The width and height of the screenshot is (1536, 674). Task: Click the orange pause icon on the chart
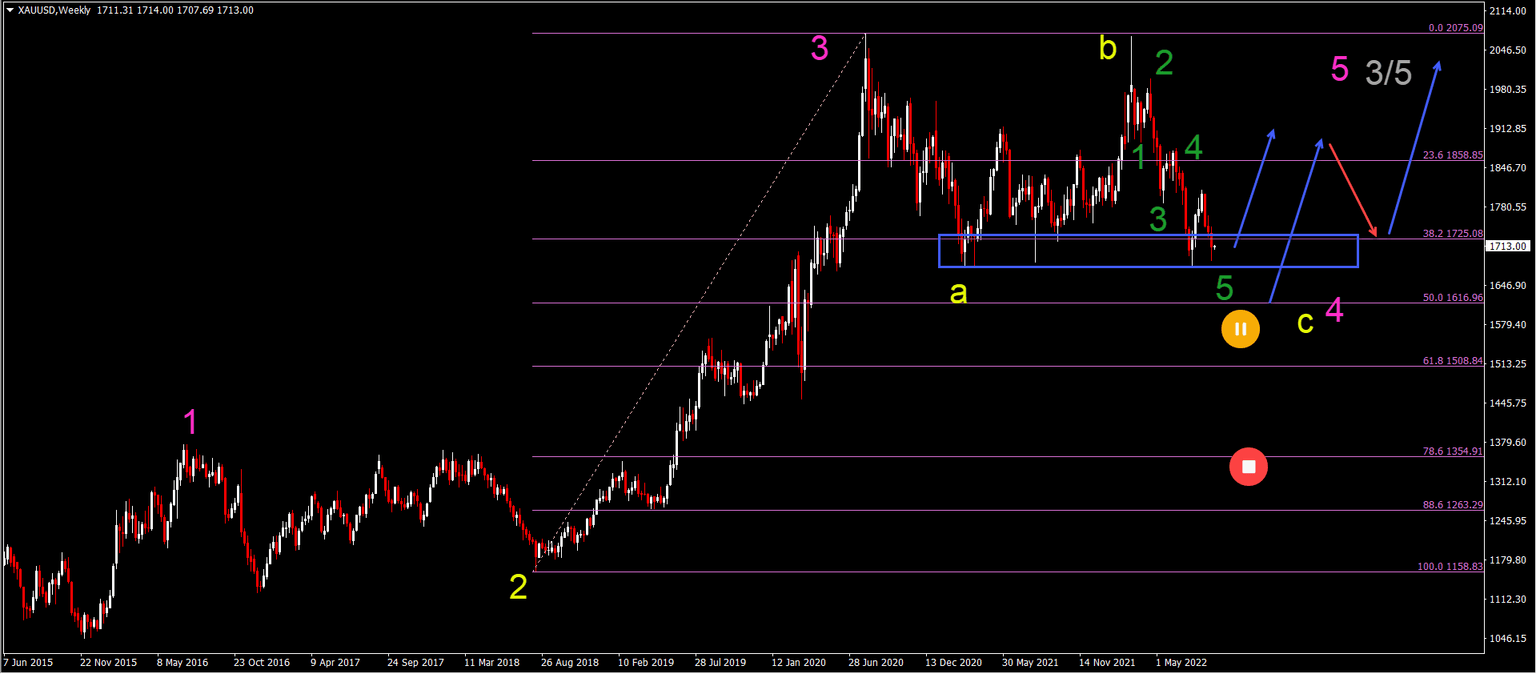[x=1240, y=329]
